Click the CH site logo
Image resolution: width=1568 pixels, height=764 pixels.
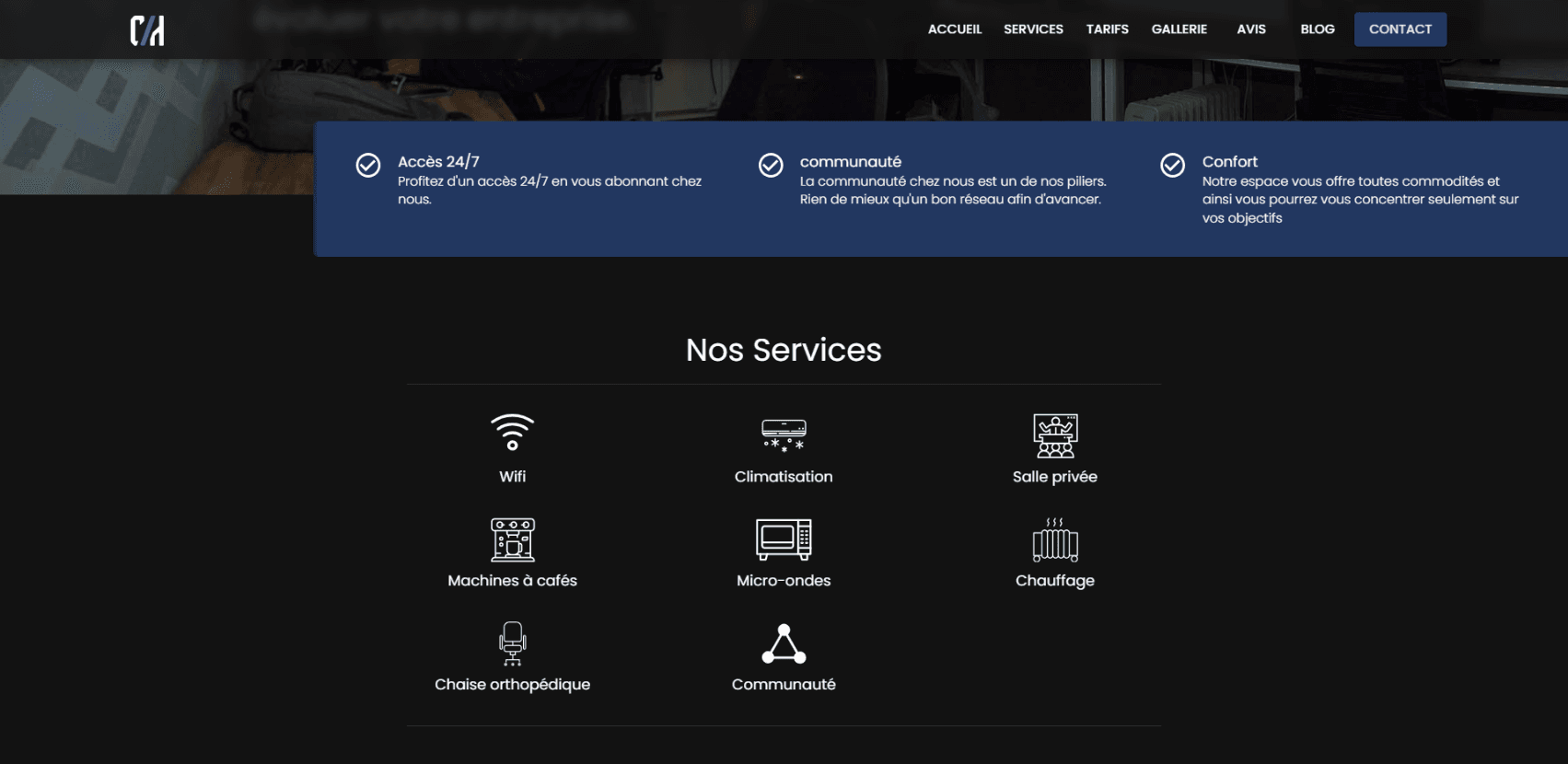click(x=147, y=30)
